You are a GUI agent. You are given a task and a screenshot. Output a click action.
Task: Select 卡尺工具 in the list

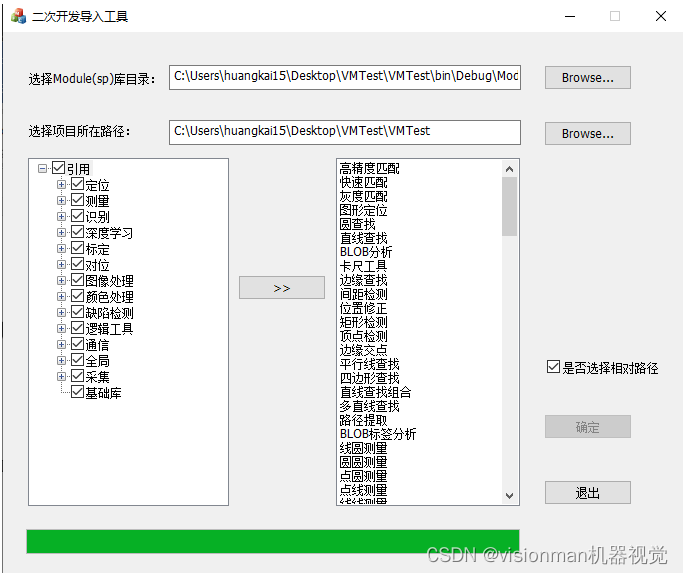(x=363, y=266)
